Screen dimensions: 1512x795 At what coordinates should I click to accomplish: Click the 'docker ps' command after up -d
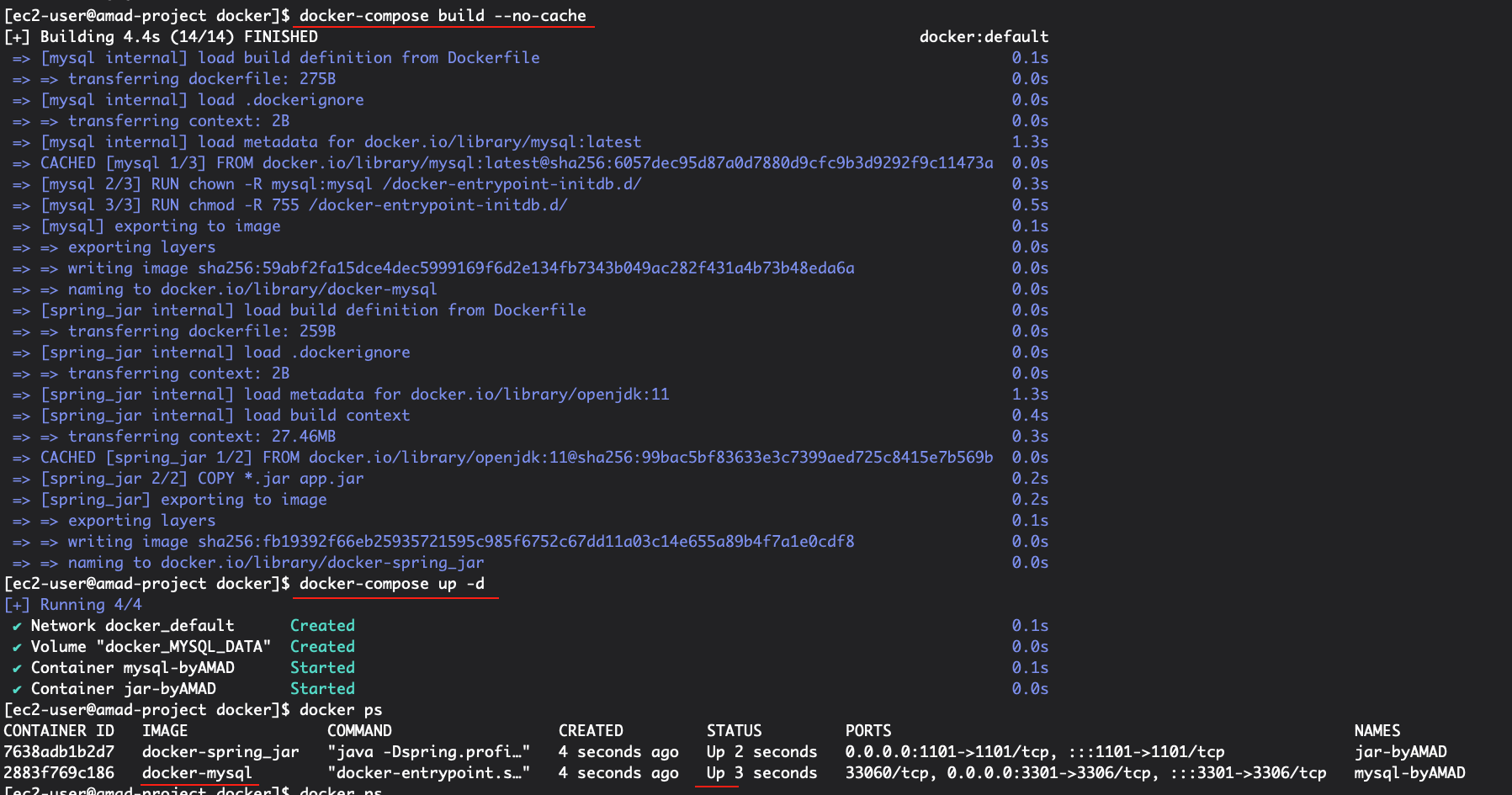point(341,709)
